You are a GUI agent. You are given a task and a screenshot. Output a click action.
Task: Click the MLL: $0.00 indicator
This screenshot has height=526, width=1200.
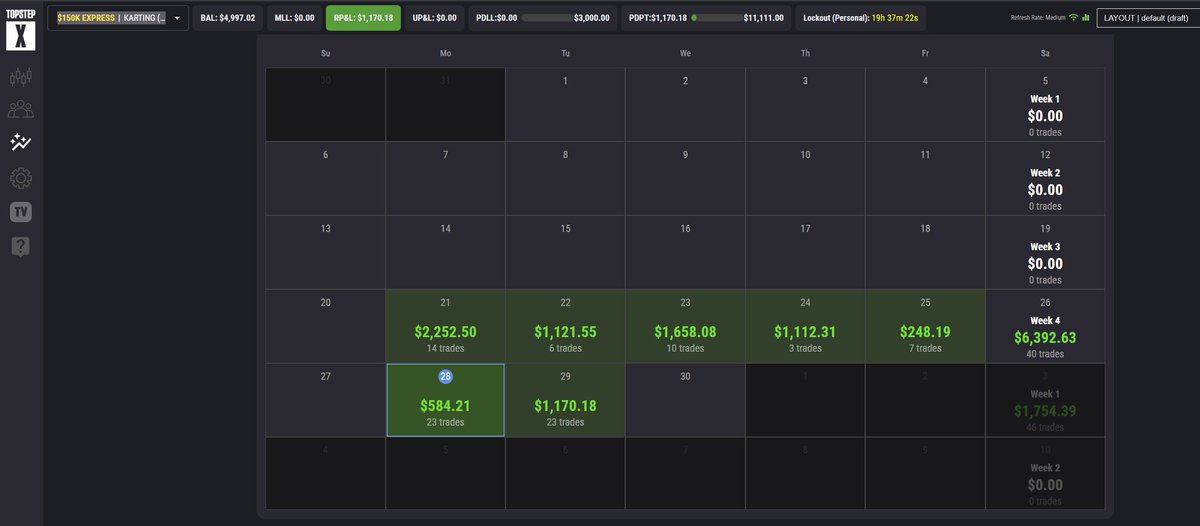point(294,18)
